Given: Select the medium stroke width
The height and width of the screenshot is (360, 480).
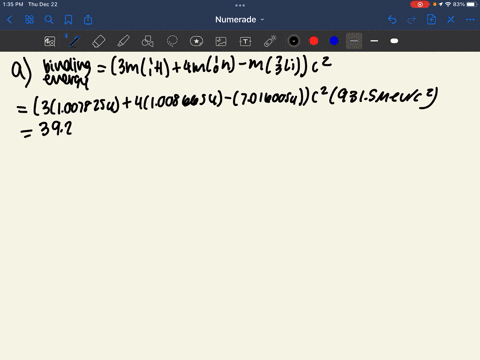Looking at the screenshot, I should pyautogui.click(x=374, y=41).
